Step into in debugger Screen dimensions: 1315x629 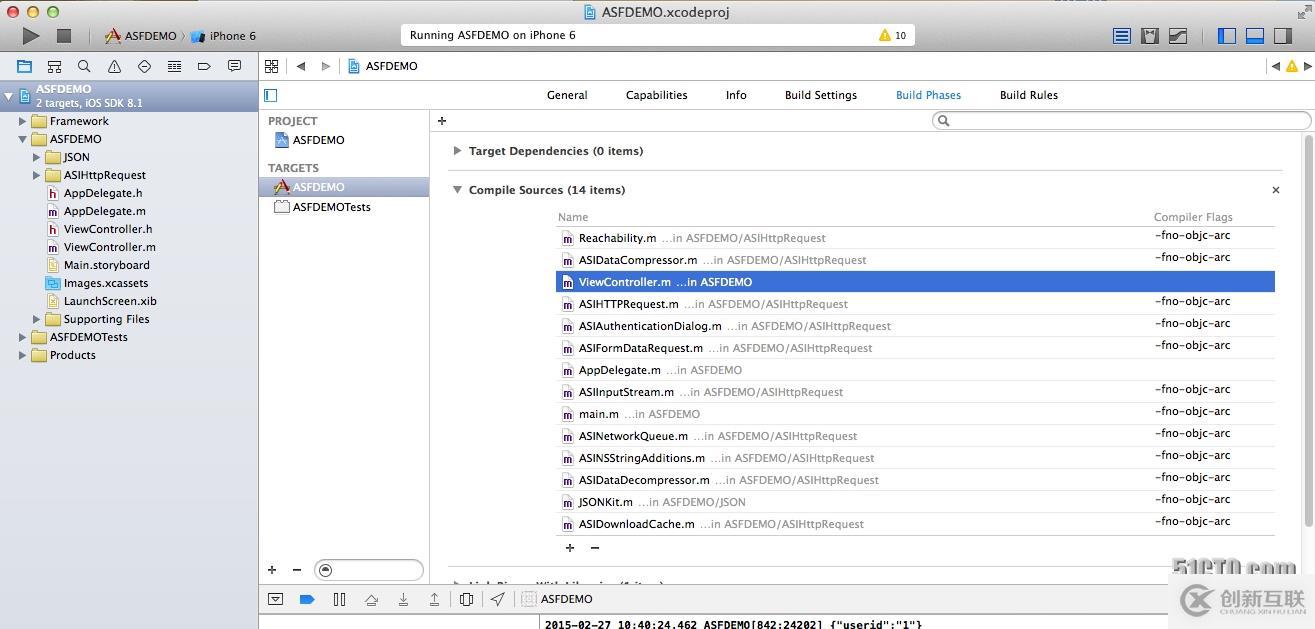[x=403, y=599]
